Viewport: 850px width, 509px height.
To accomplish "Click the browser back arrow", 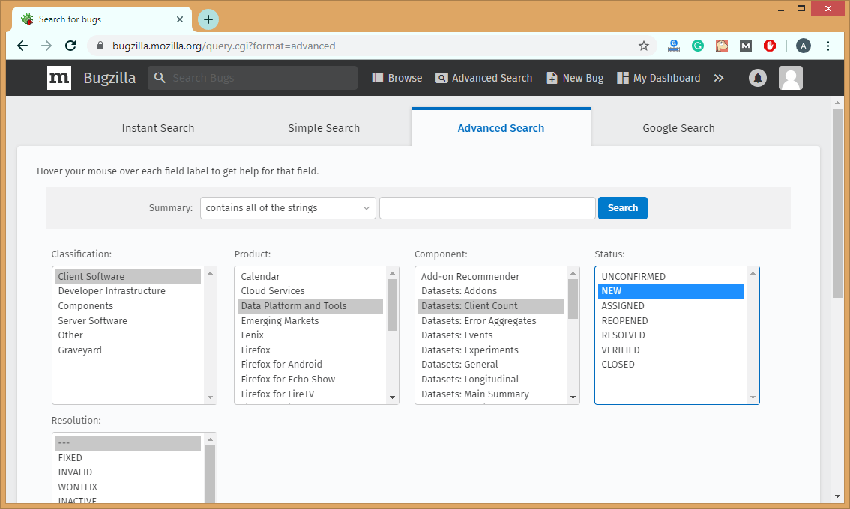I will click(22, 46).
